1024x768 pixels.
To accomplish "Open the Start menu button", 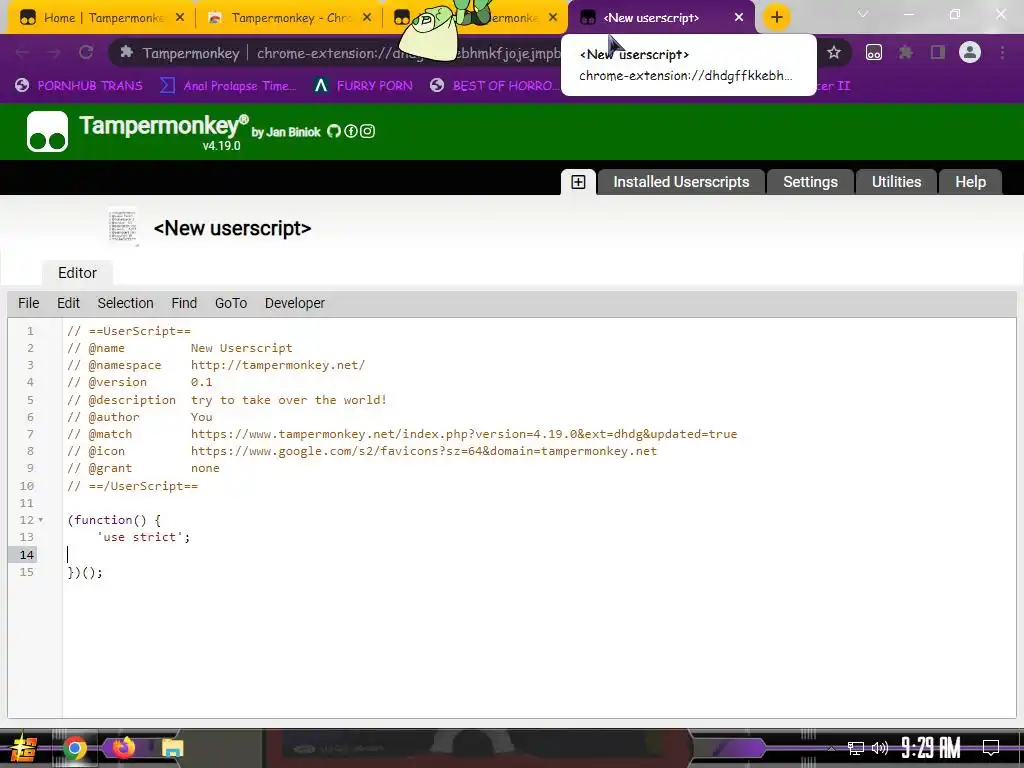I will (24, 748).
